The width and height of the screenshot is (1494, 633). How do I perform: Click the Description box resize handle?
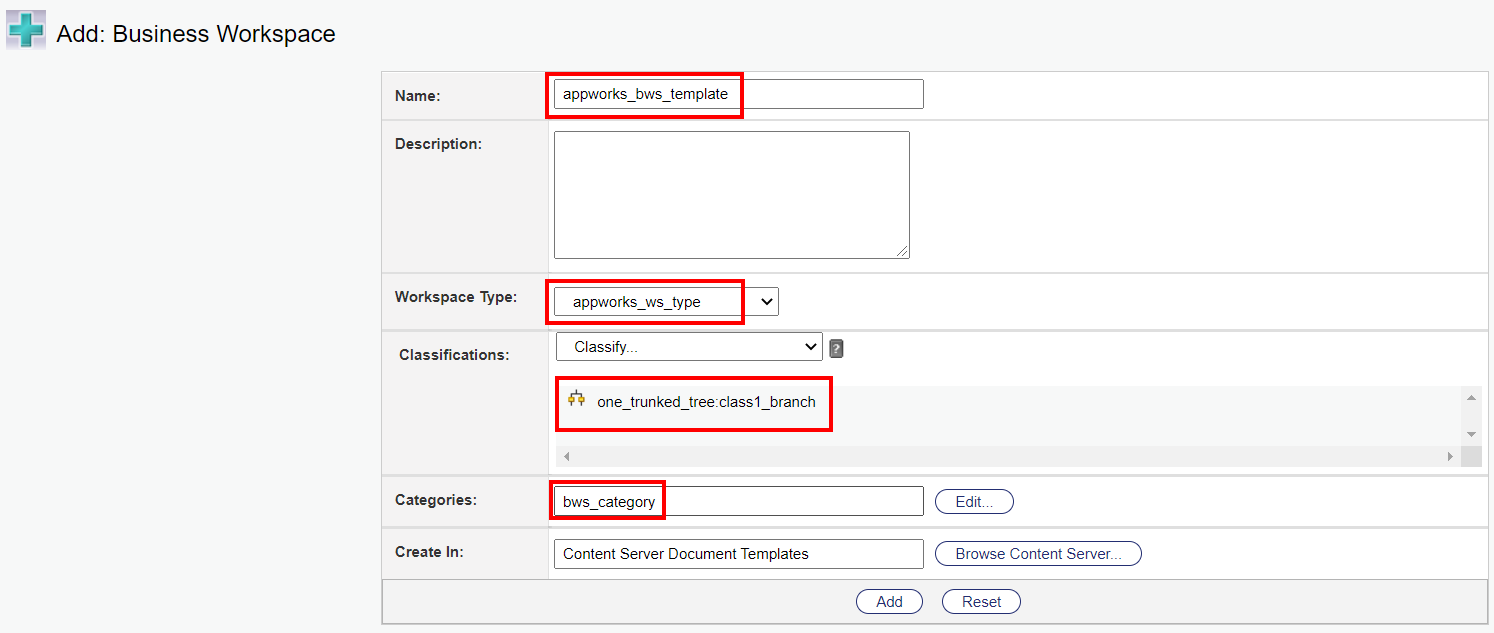[x=903, y=251]
